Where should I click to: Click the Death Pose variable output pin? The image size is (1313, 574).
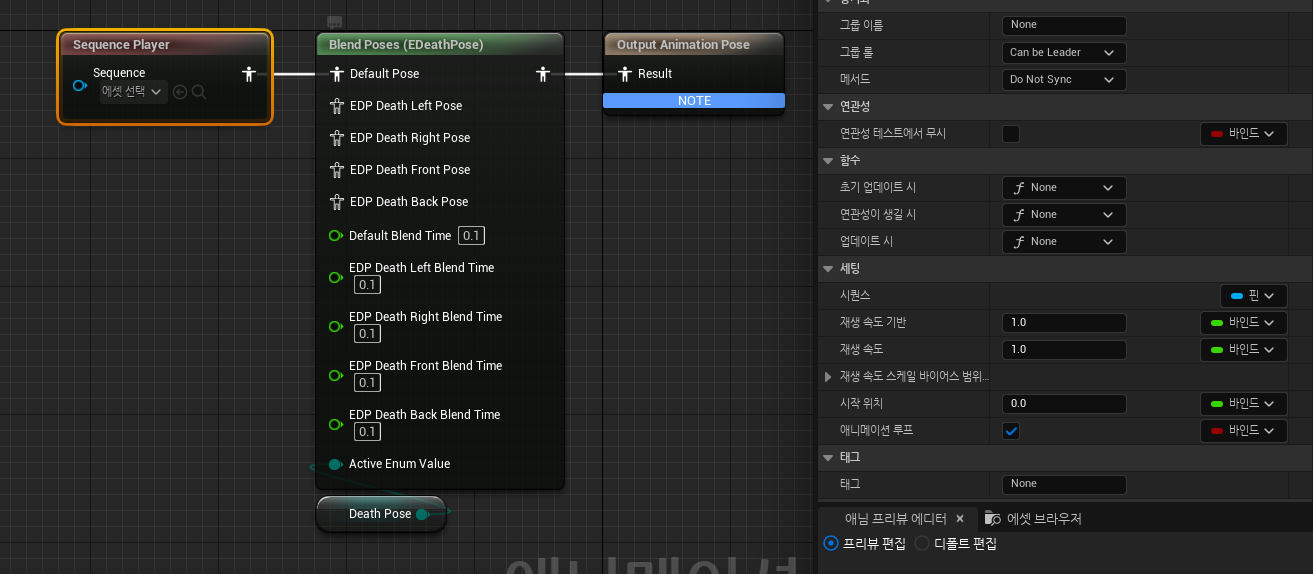tap(422, 514)
